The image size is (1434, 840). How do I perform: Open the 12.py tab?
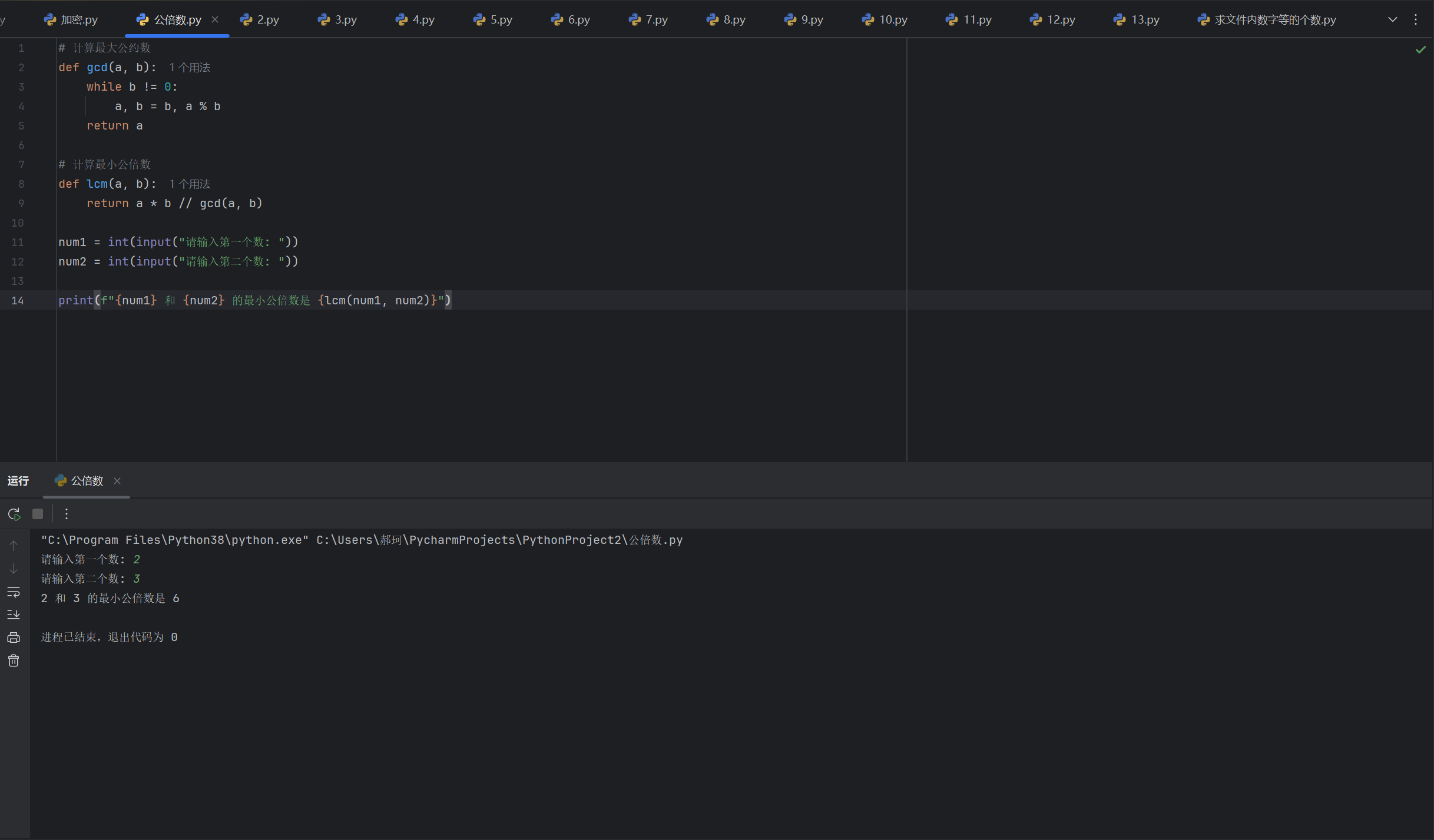click(x=1053, y=19)
